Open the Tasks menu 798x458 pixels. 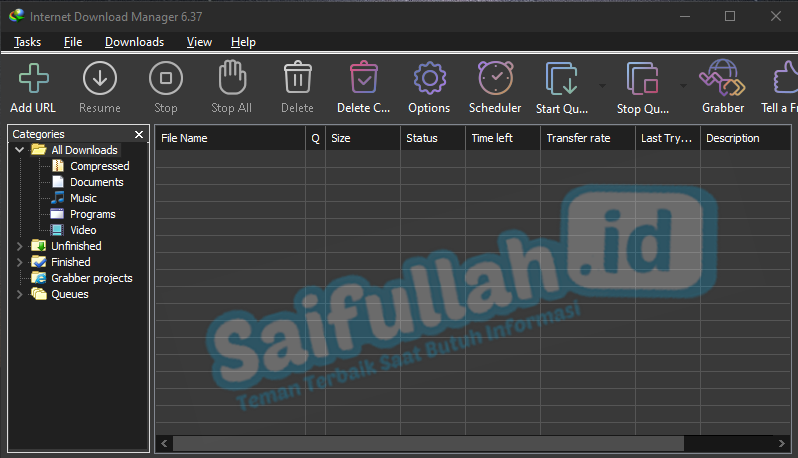point(27,42)
